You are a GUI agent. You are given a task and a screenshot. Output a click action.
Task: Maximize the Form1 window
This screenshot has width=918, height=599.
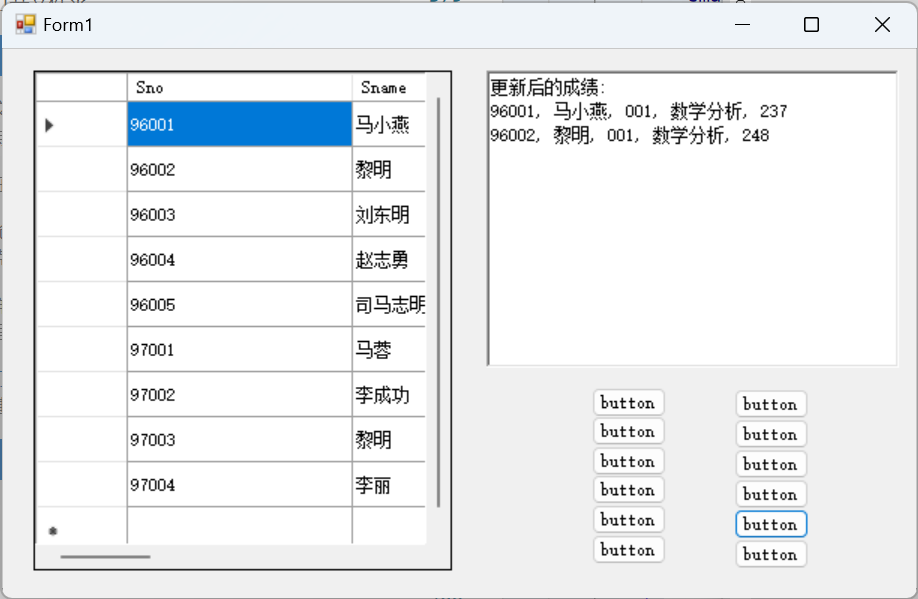click(x=811, y=25)
